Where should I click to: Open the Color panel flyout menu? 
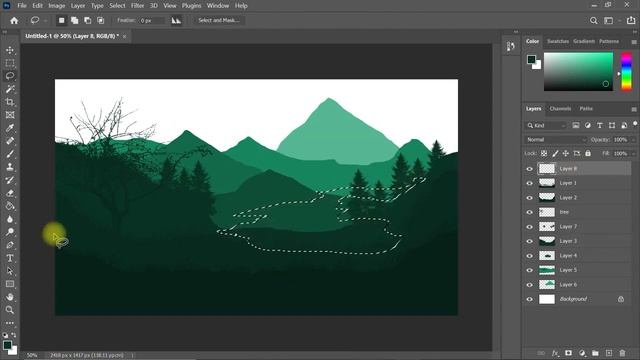634,42
